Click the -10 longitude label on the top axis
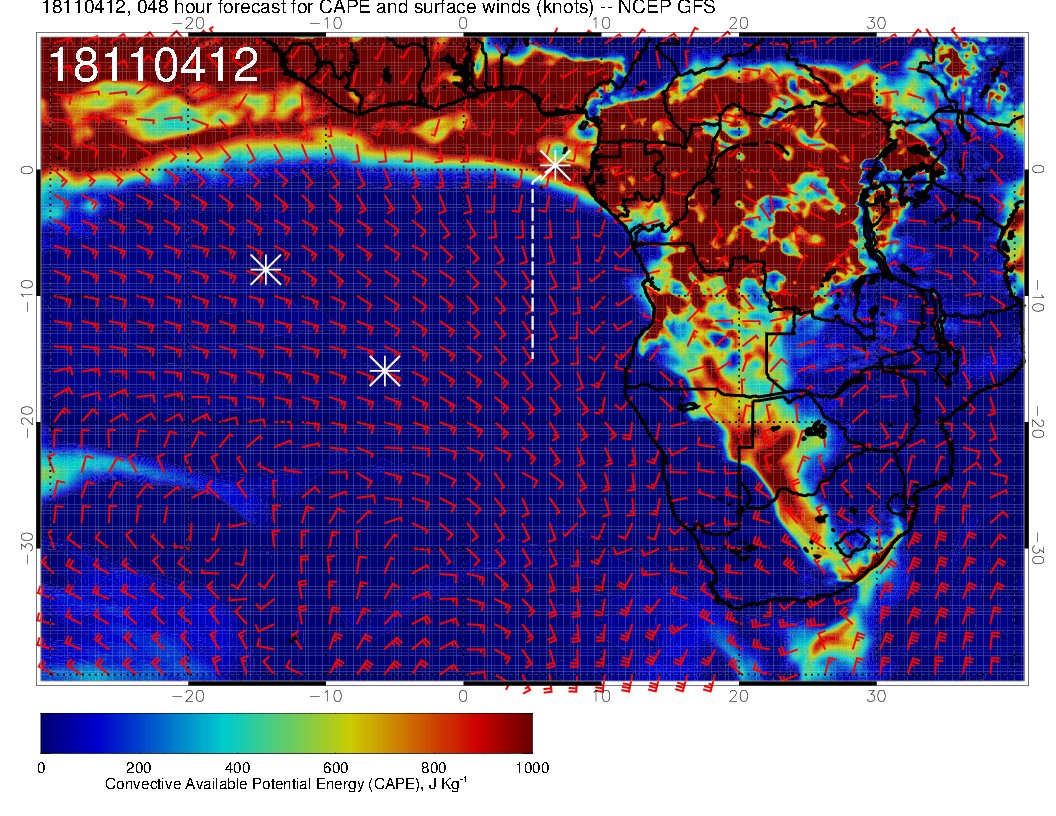The height and width of the screenshot is (816, 1056). tap(326, 24)
